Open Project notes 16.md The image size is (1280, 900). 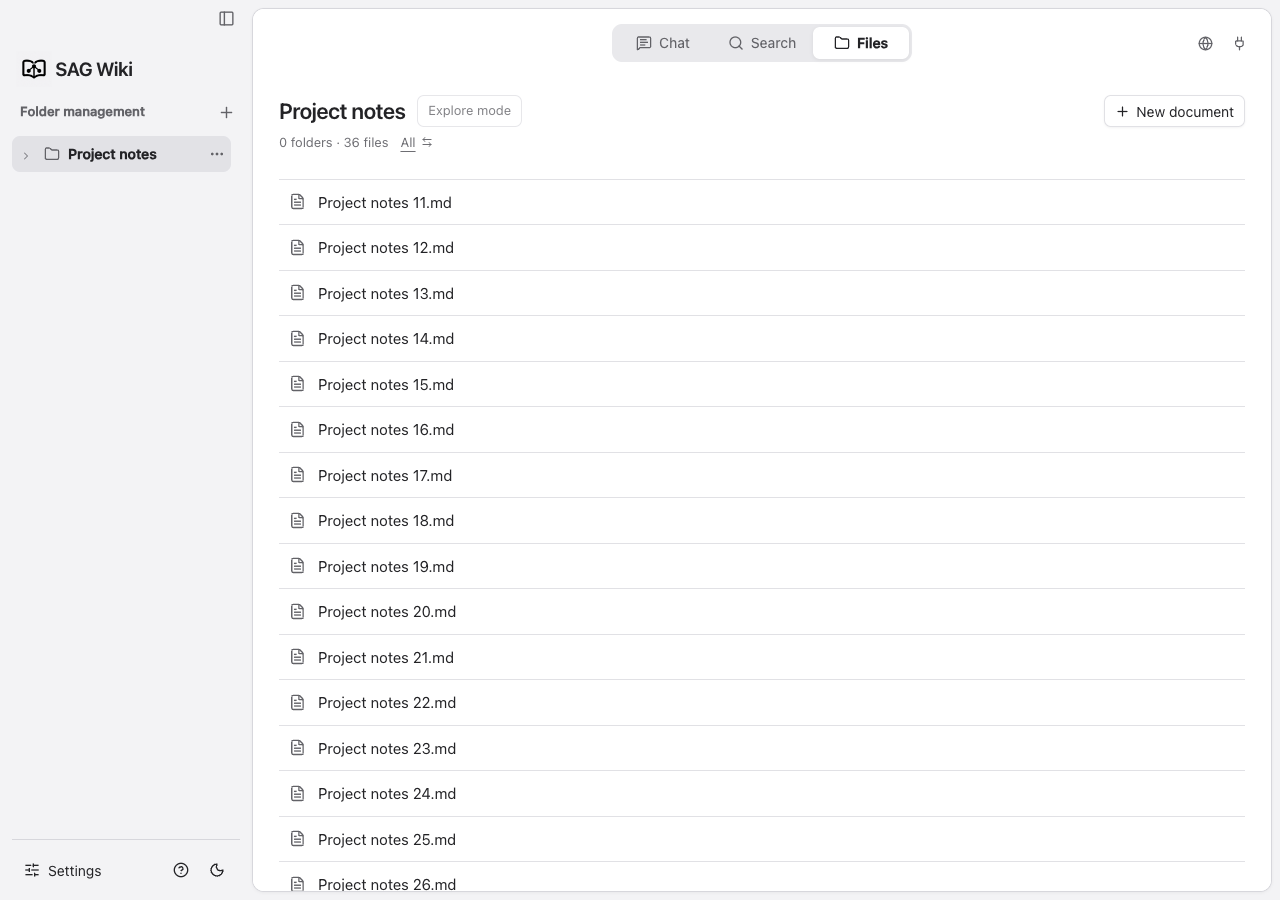[761, 429]
